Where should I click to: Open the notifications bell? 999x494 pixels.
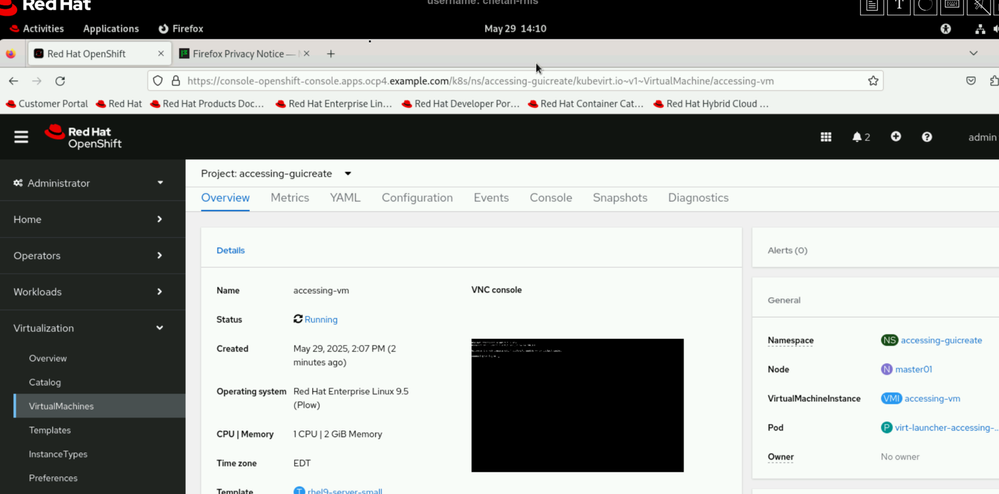860,137
